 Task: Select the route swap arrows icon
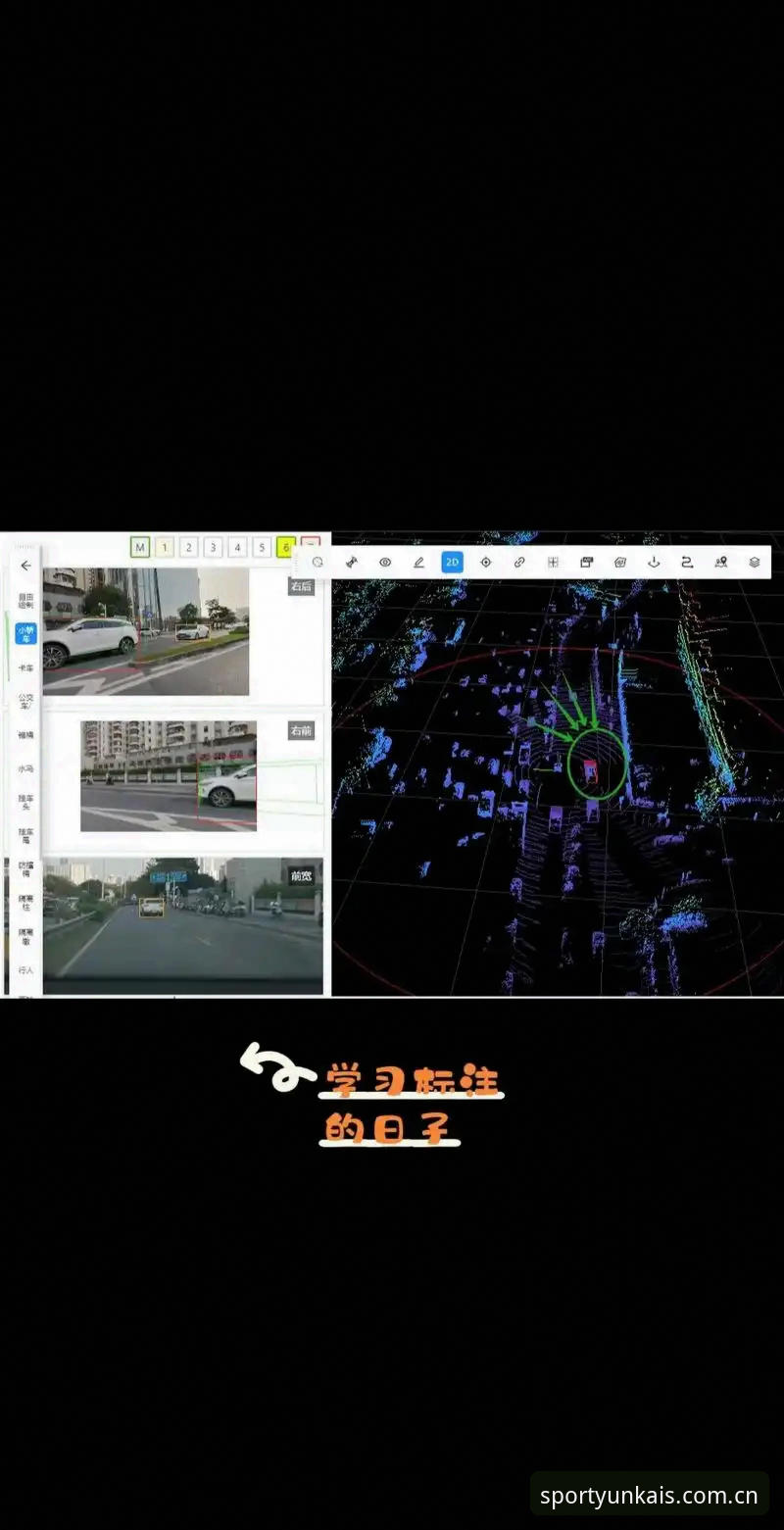coord(687,563)
